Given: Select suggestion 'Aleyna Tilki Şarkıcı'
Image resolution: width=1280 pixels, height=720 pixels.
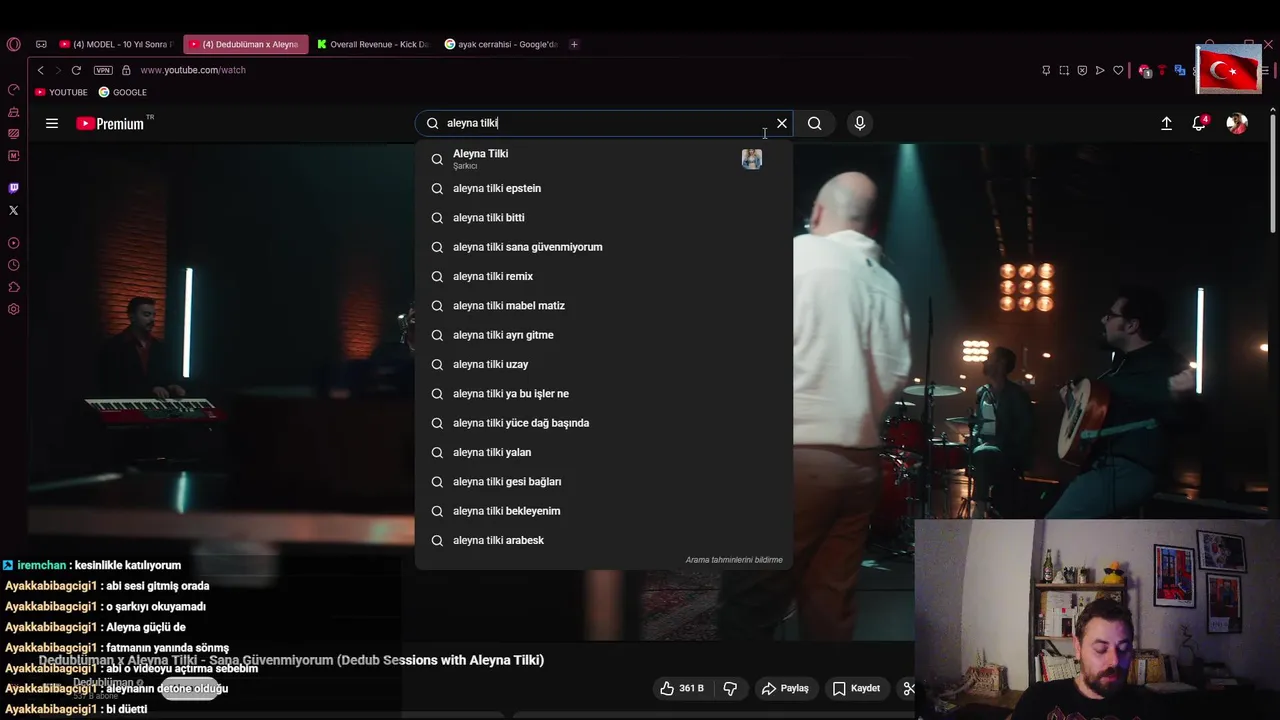Looking at the screenshot, I should pos(604,159).
